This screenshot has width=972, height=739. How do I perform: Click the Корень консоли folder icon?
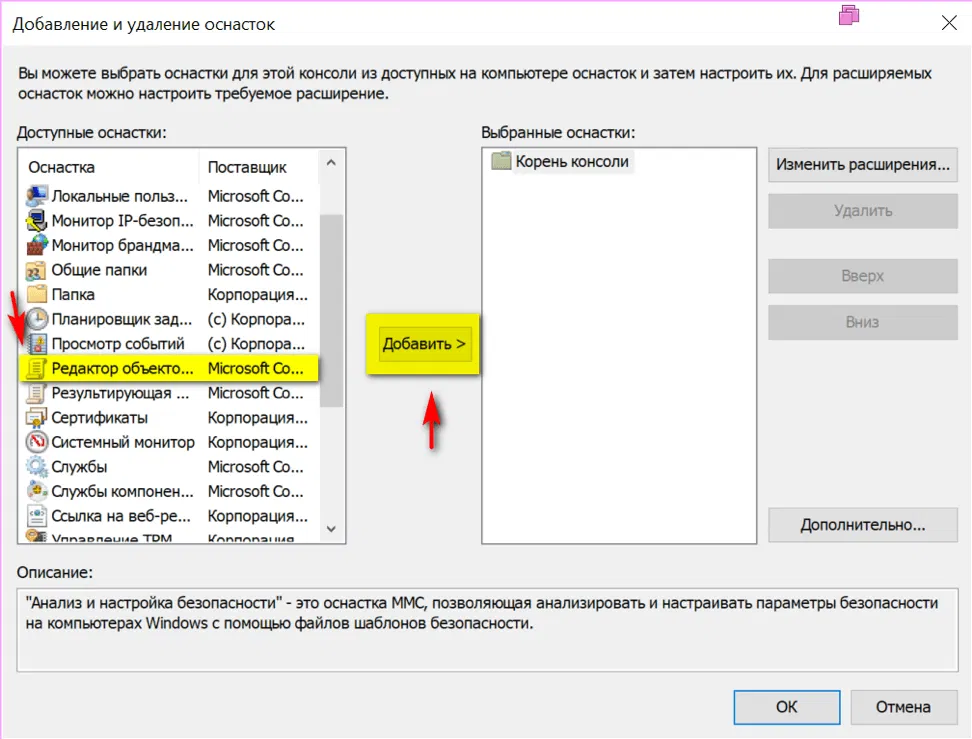click(x=501, y=161)
